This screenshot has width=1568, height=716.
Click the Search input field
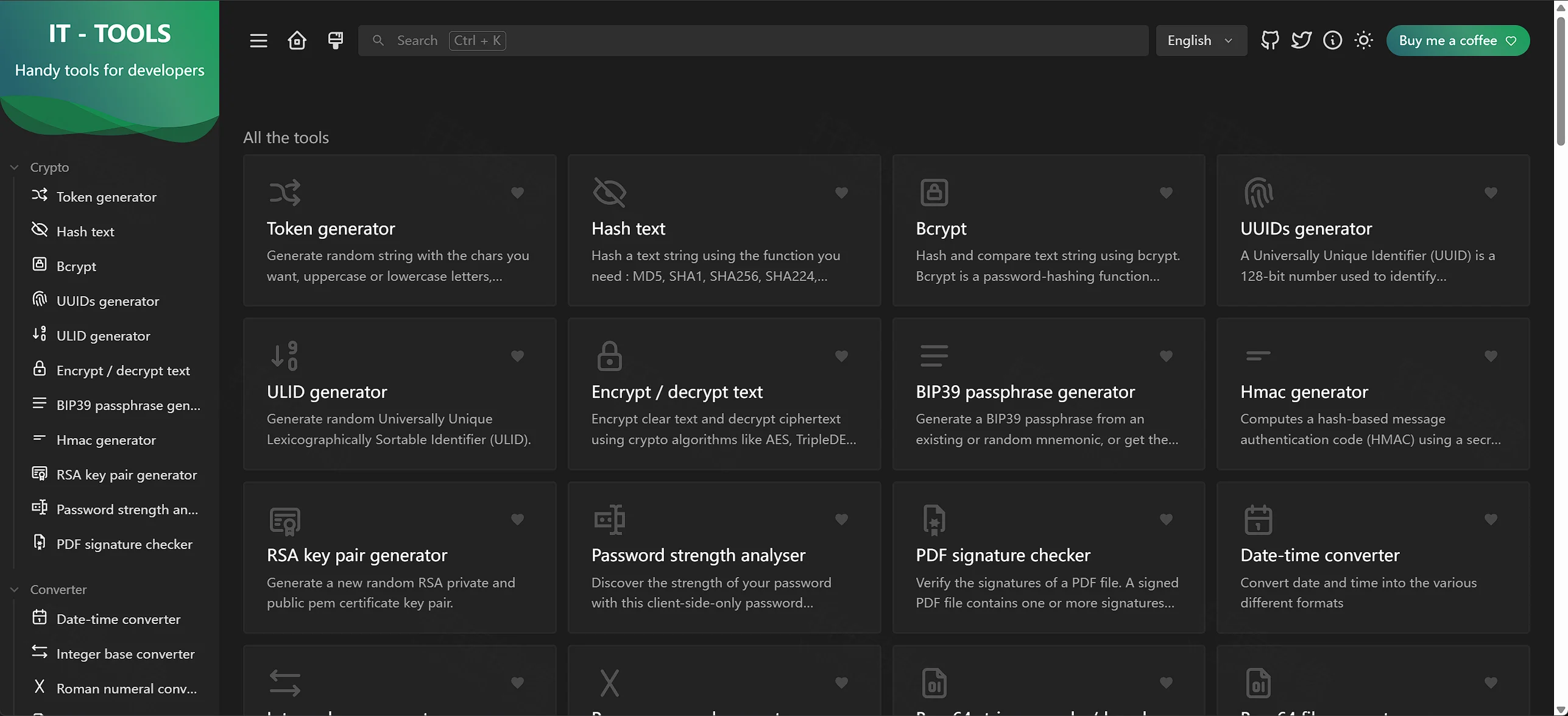(753, 40)
